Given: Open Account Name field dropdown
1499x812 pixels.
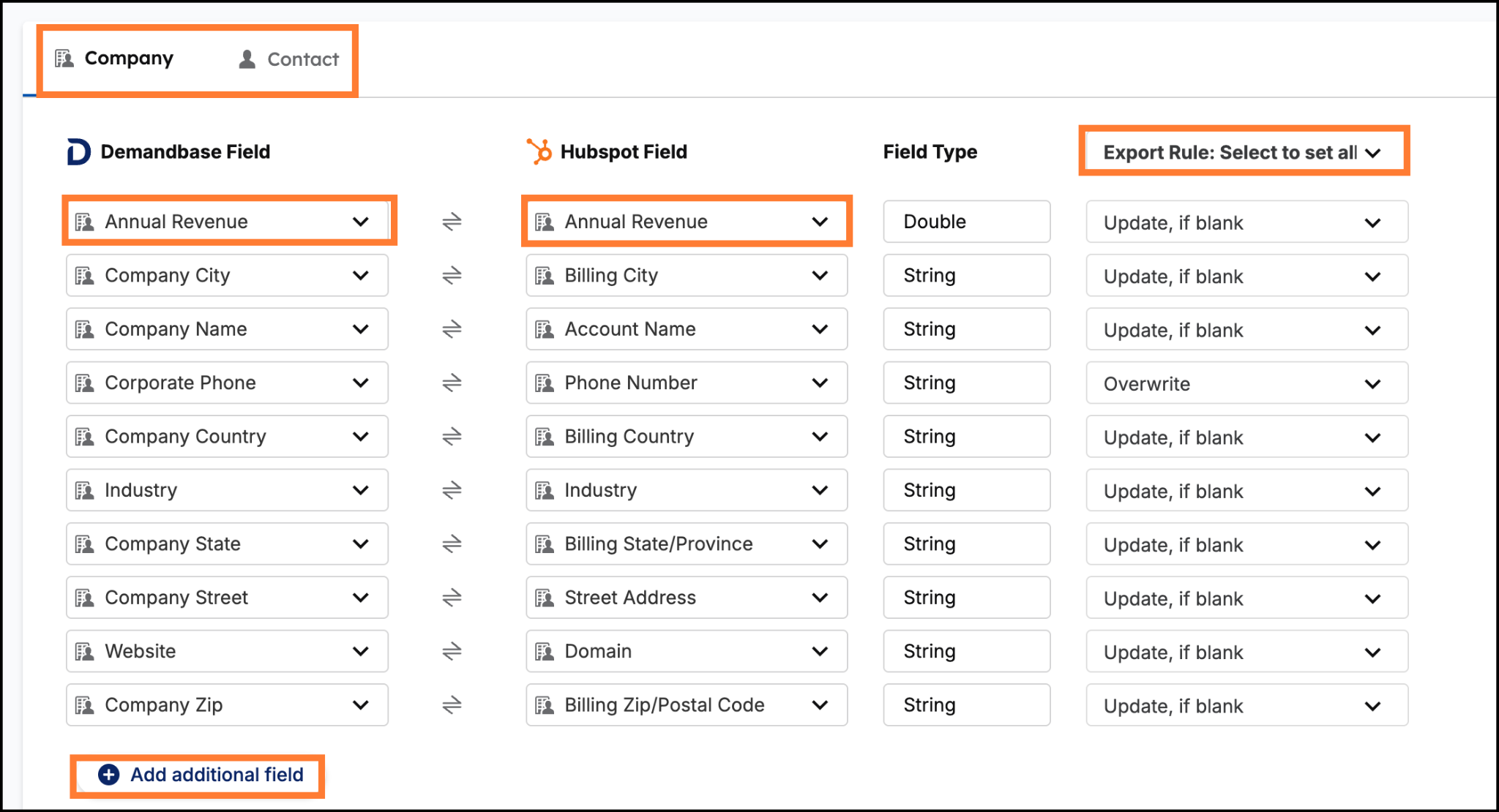Looking at the screenshot, I should 687,329.
